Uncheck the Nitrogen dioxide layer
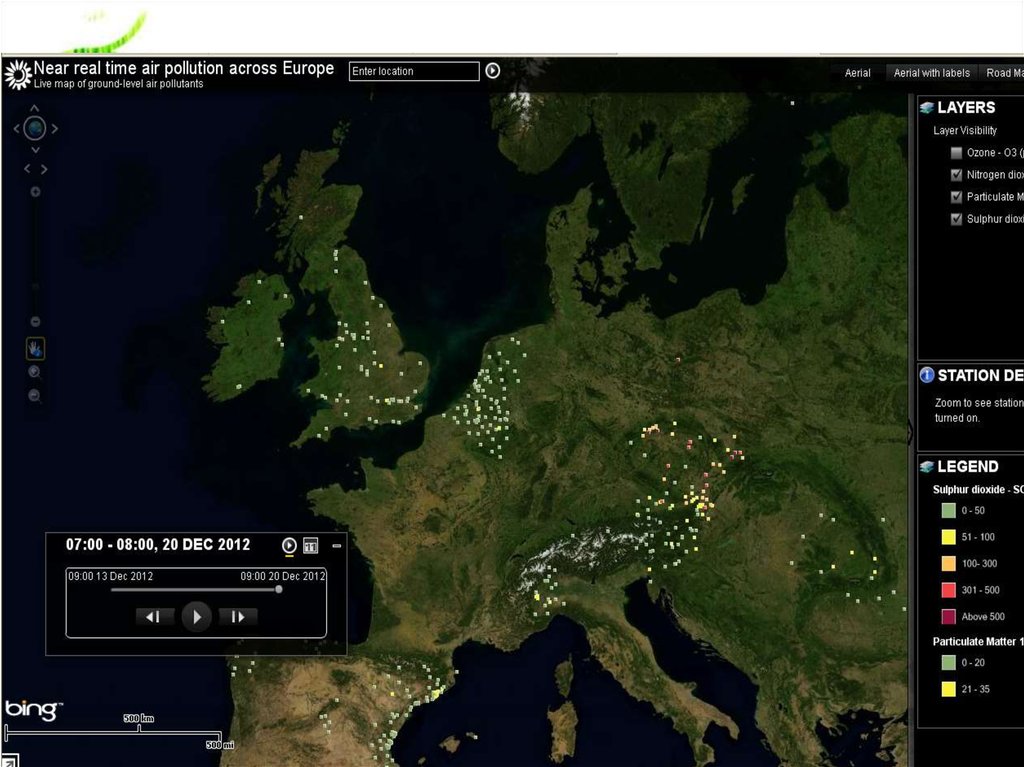The image size is (1024, 767). (956, 175)
